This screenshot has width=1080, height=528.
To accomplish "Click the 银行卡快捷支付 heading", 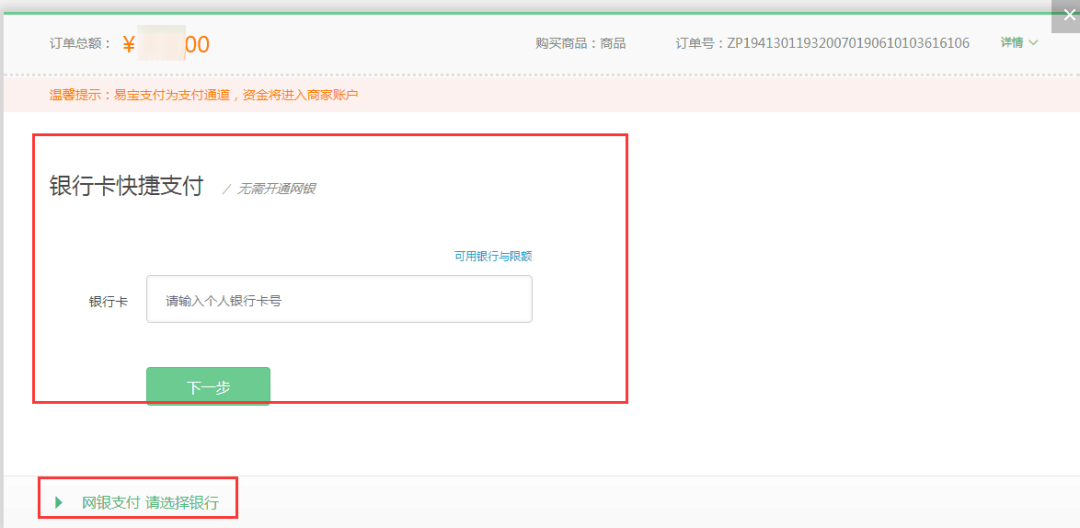I will tap(127, 187).
